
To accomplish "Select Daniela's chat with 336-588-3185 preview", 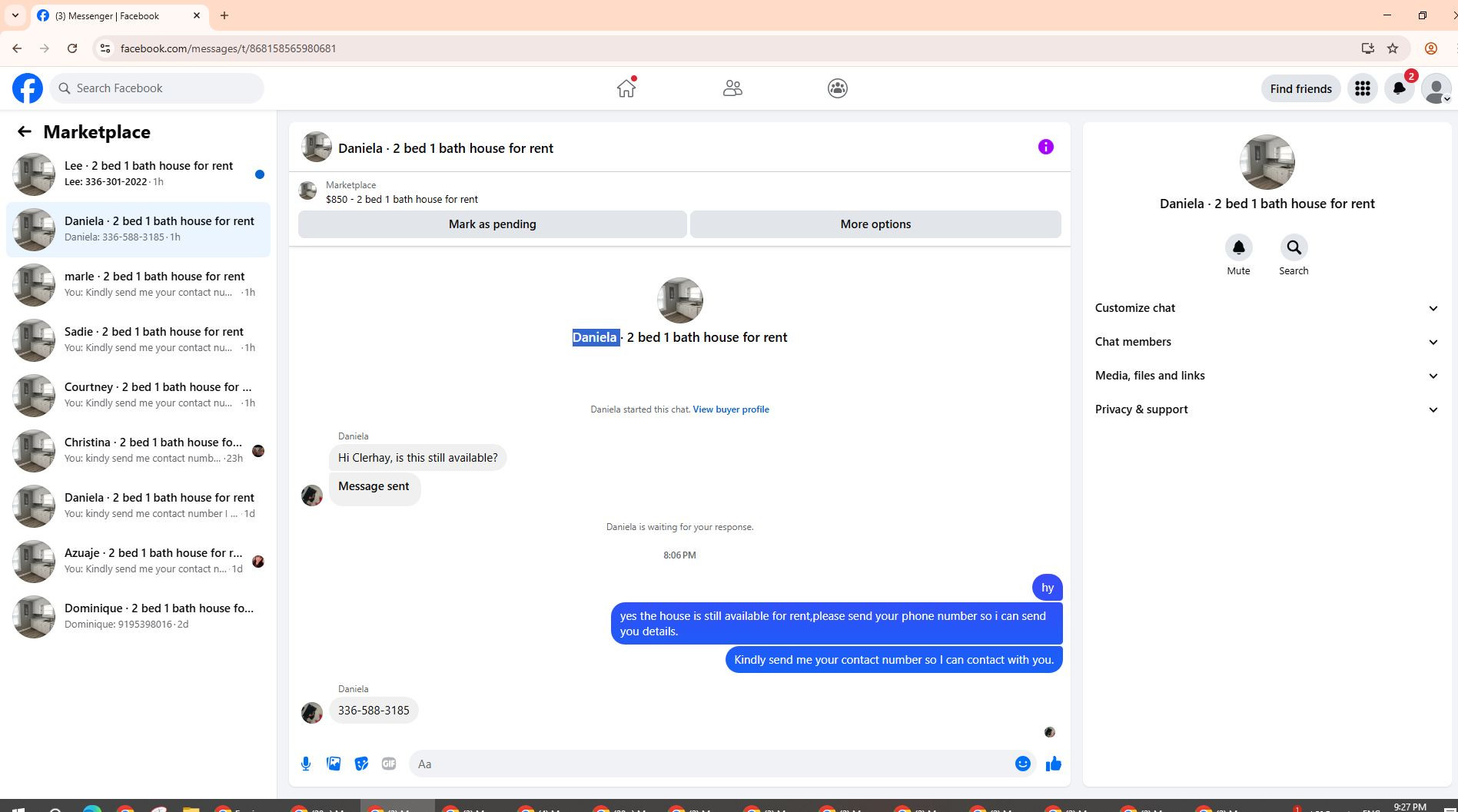I will click(138, 230).
